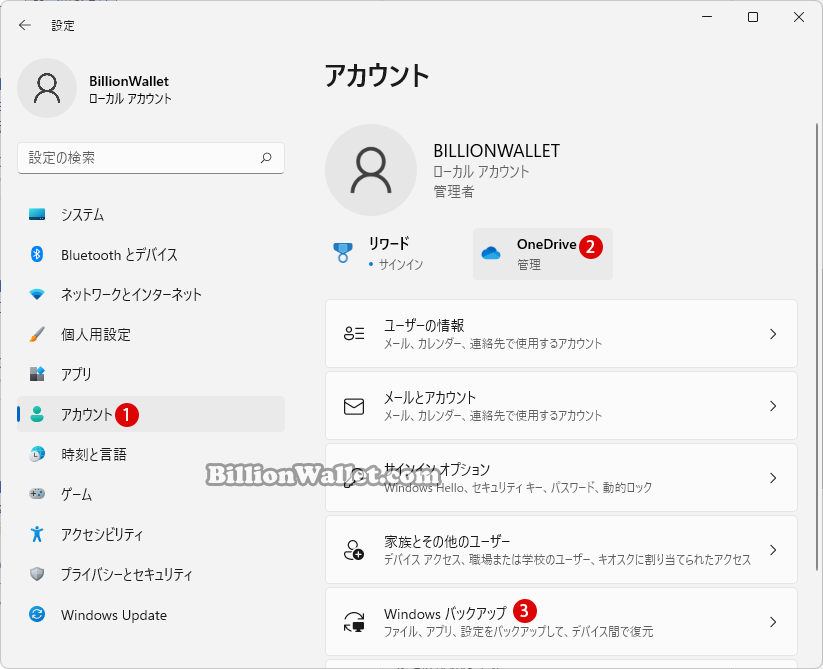Click the ゲーム controller icon
The image size is (823, 669).
click(x=37, y=494)
